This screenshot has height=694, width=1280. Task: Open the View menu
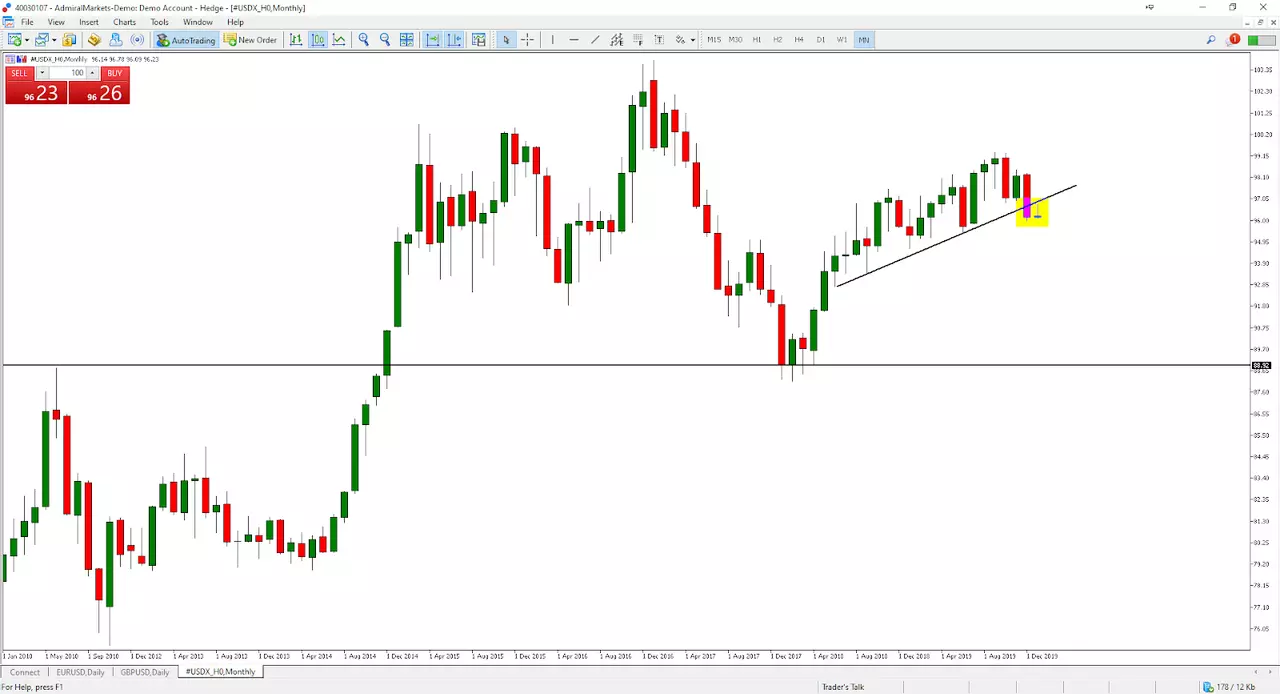56,22
